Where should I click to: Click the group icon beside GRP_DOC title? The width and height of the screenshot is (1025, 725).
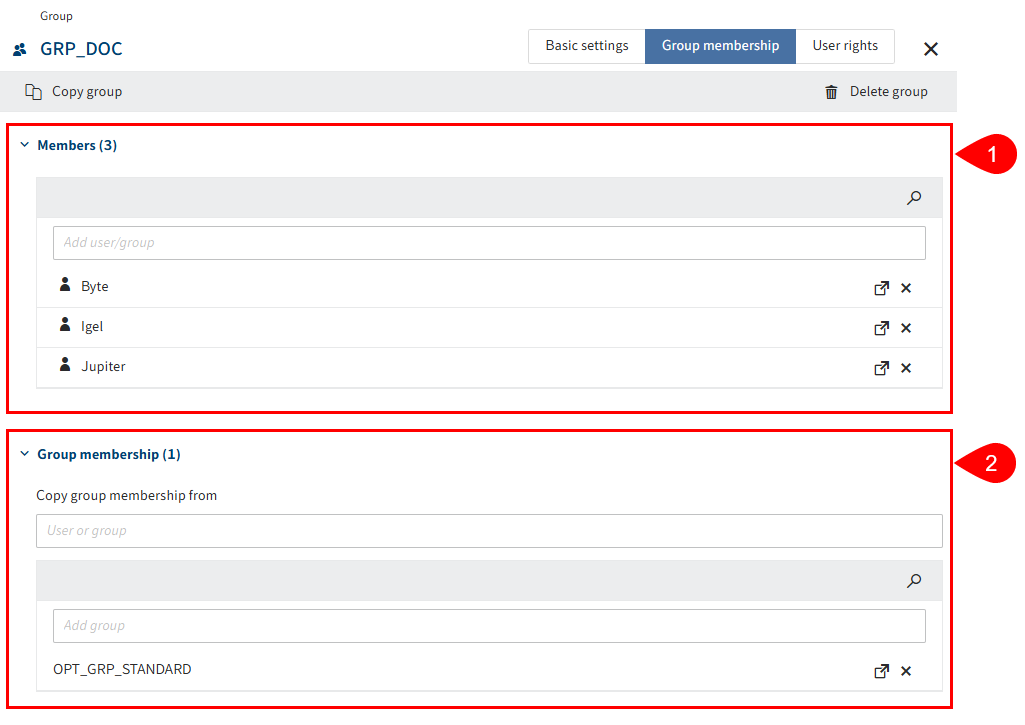pos(17,47)
